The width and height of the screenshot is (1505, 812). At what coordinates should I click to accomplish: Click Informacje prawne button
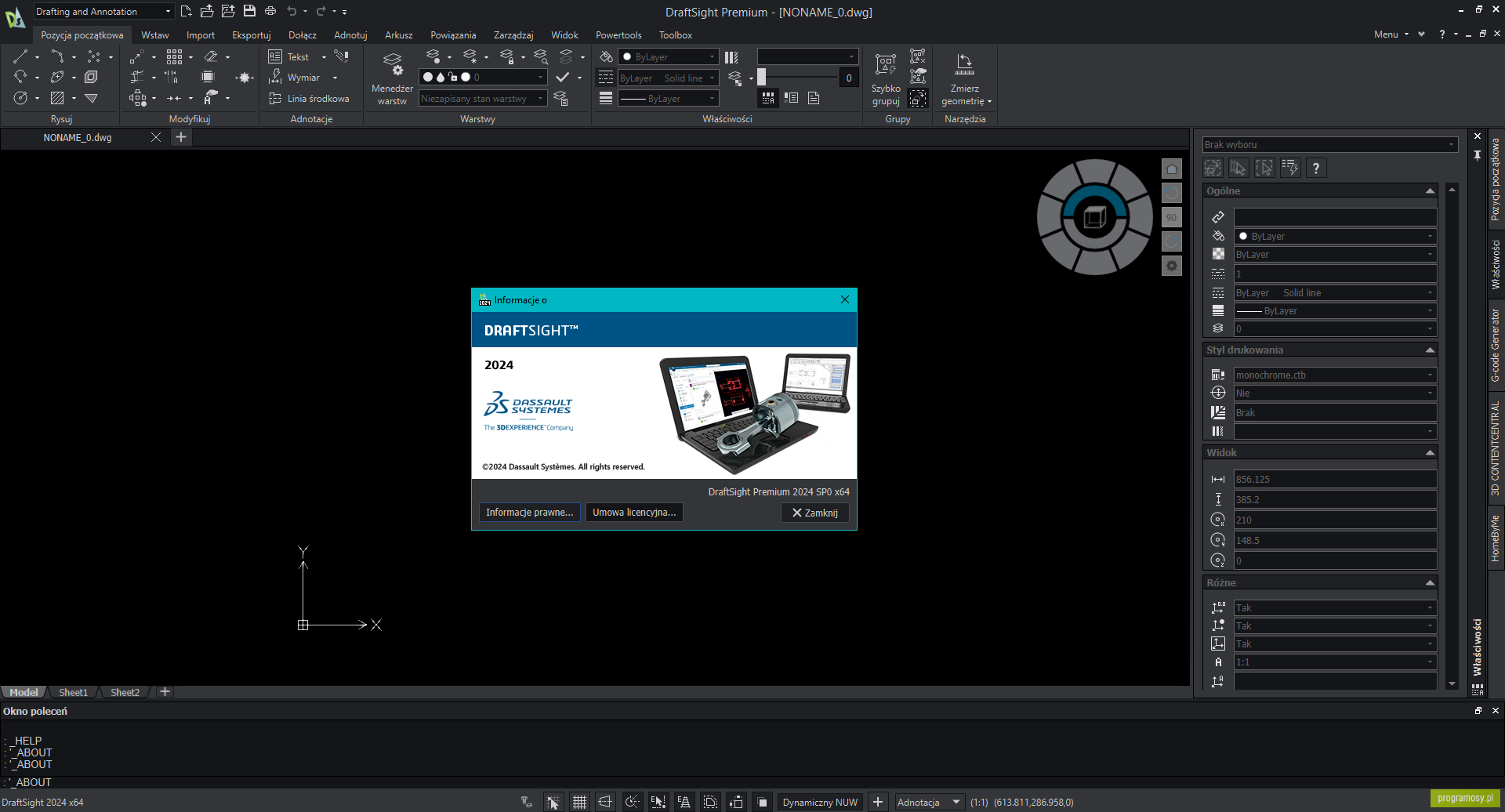pyautogui.click(x=529, y=512)
